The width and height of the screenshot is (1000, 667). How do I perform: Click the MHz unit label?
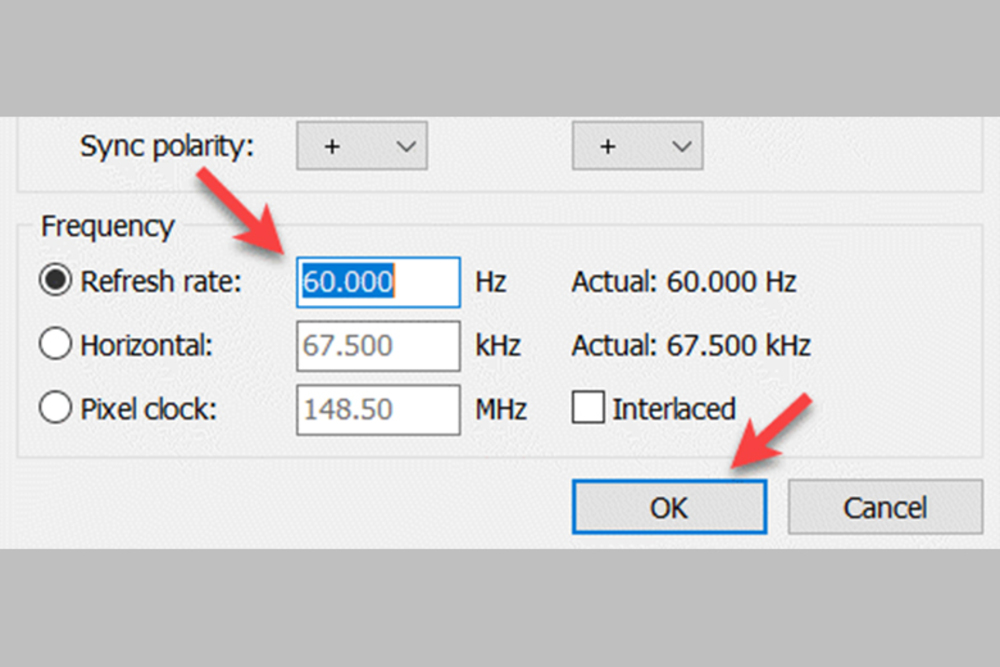(x=501, y=409)
